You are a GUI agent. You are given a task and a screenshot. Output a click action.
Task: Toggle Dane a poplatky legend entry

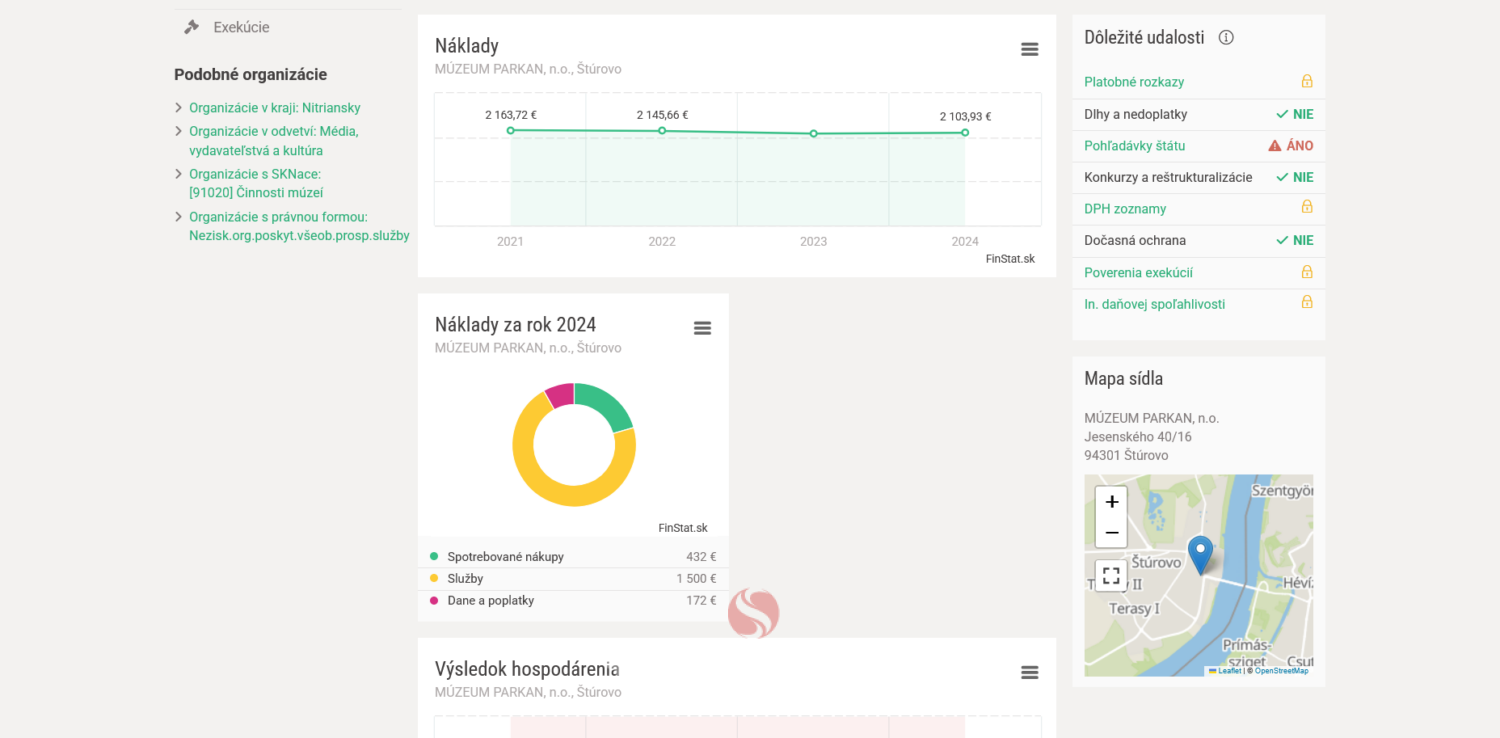pyautogui.click(x=490, y=601)
